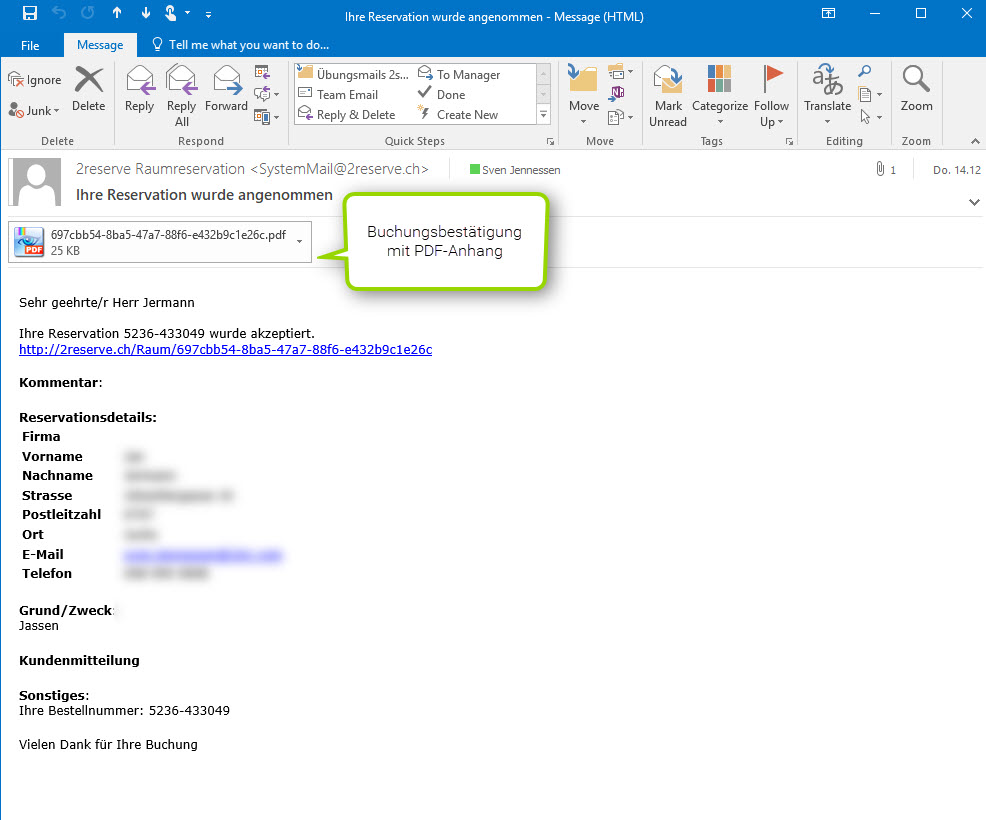Open the File menu
This screenshot has width=986, height=820.
click(x=30, y=44)
